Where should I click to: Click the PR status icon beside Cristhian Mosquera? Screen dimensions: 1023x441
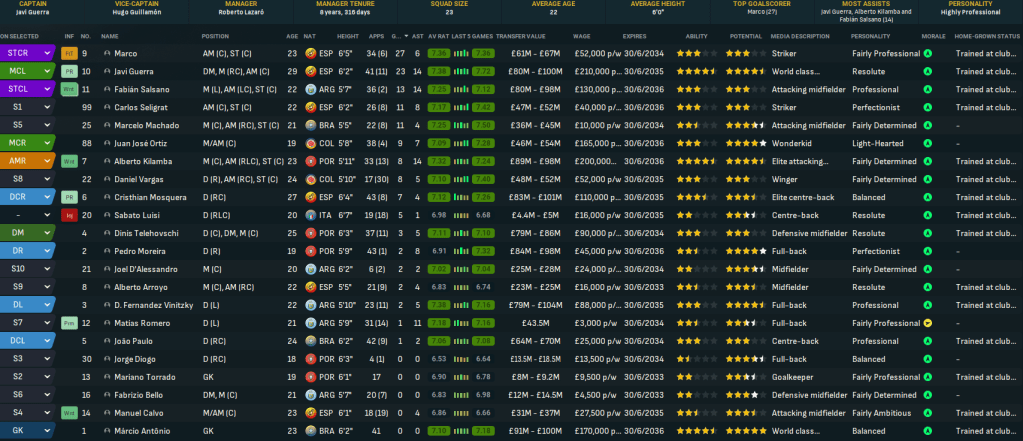(69, 197)
